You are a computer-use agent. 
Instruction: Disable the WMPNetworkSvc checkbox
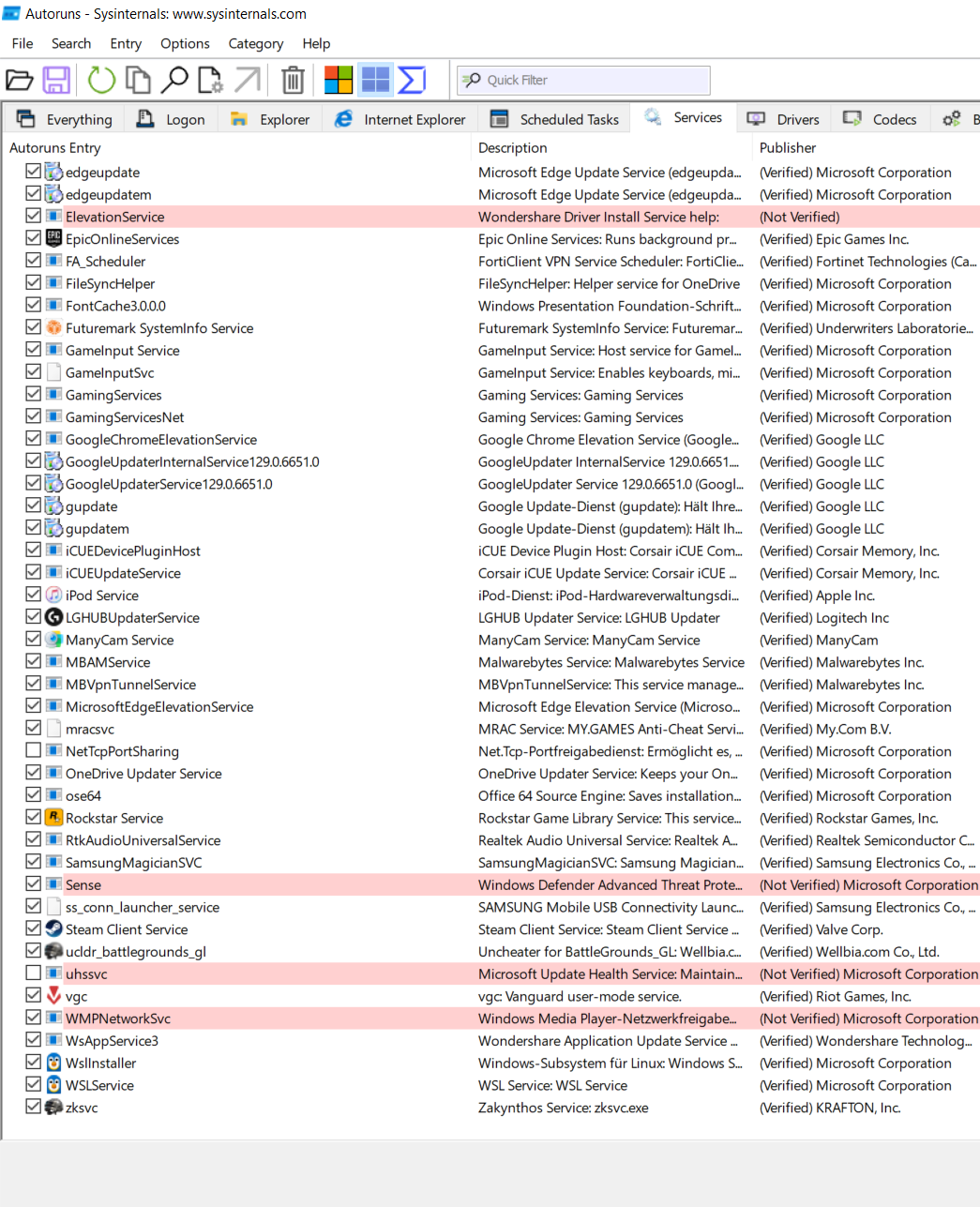[x=34, y=1018]
